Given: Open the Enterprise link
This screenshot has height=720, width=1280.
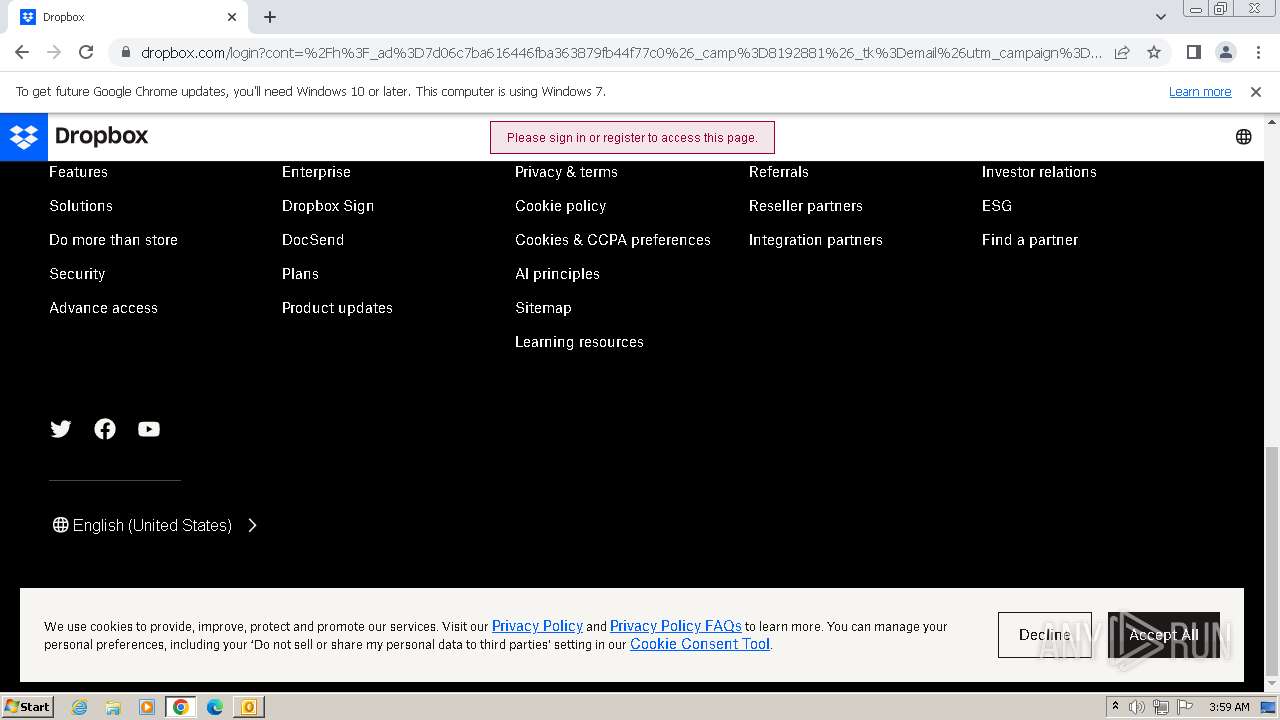Looking at the screenshot, I should pyautogui.click(x=316, y=172).
